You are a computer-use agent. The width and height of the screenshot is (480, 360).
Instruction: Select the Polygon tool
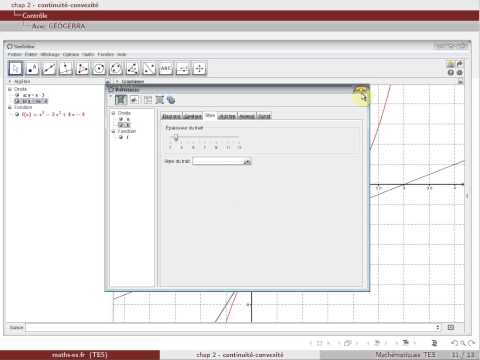(x=82, y=69)
